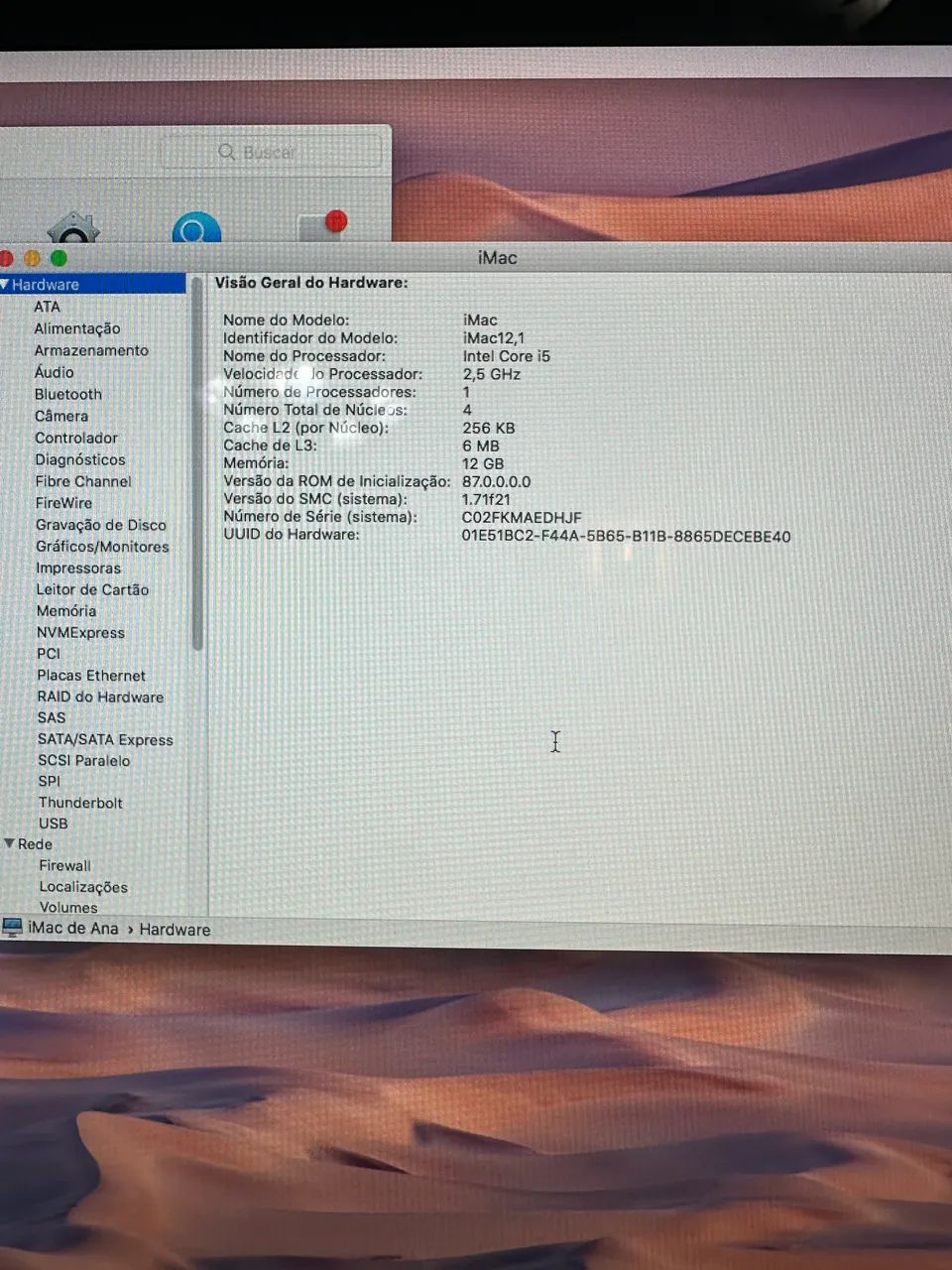
Task: Click the iMac computer icon in path bar
Action: 12,929
